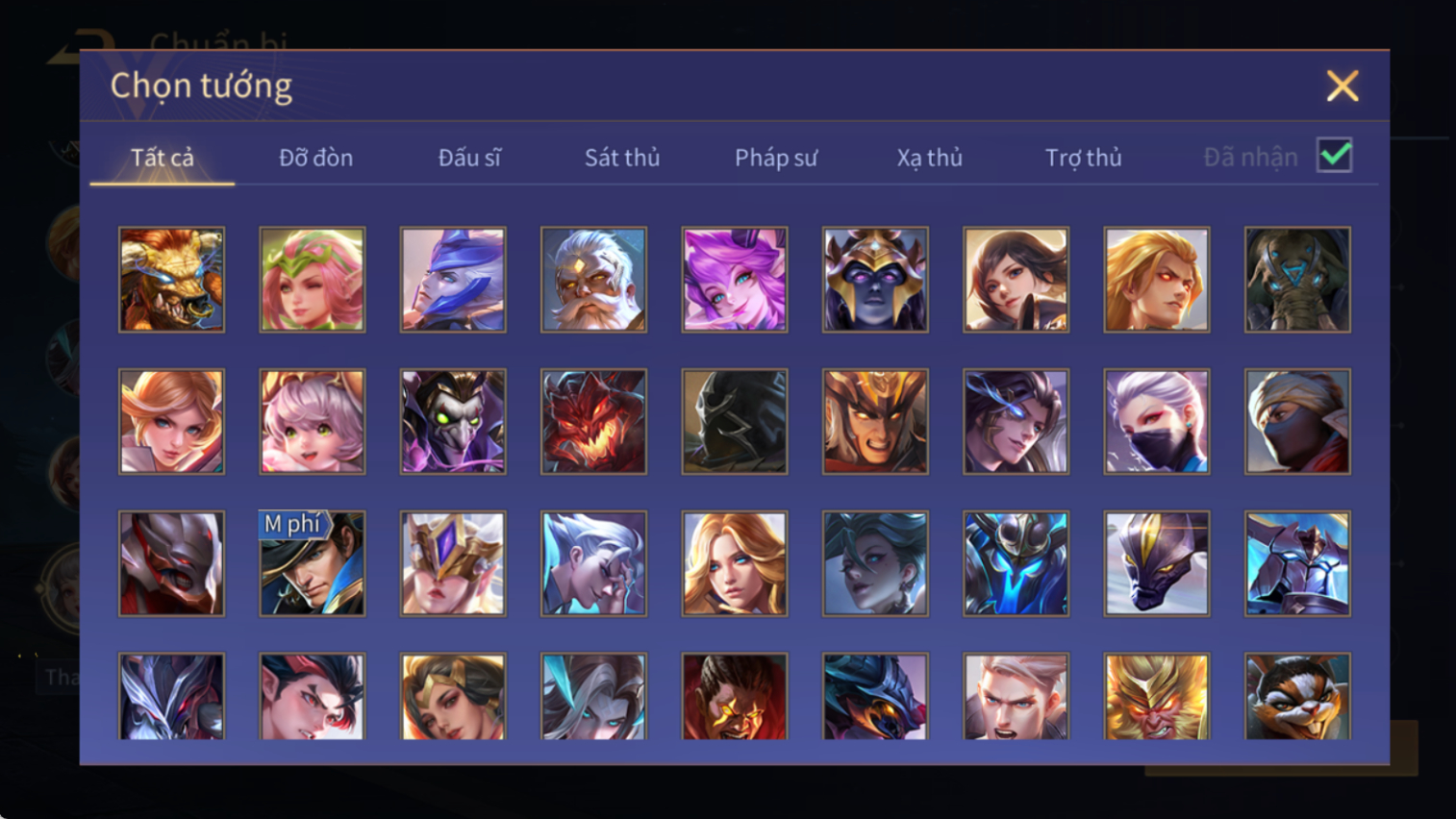Select the Đấu sĩ category tab
Screen dimensions: 1456x819
469,158
